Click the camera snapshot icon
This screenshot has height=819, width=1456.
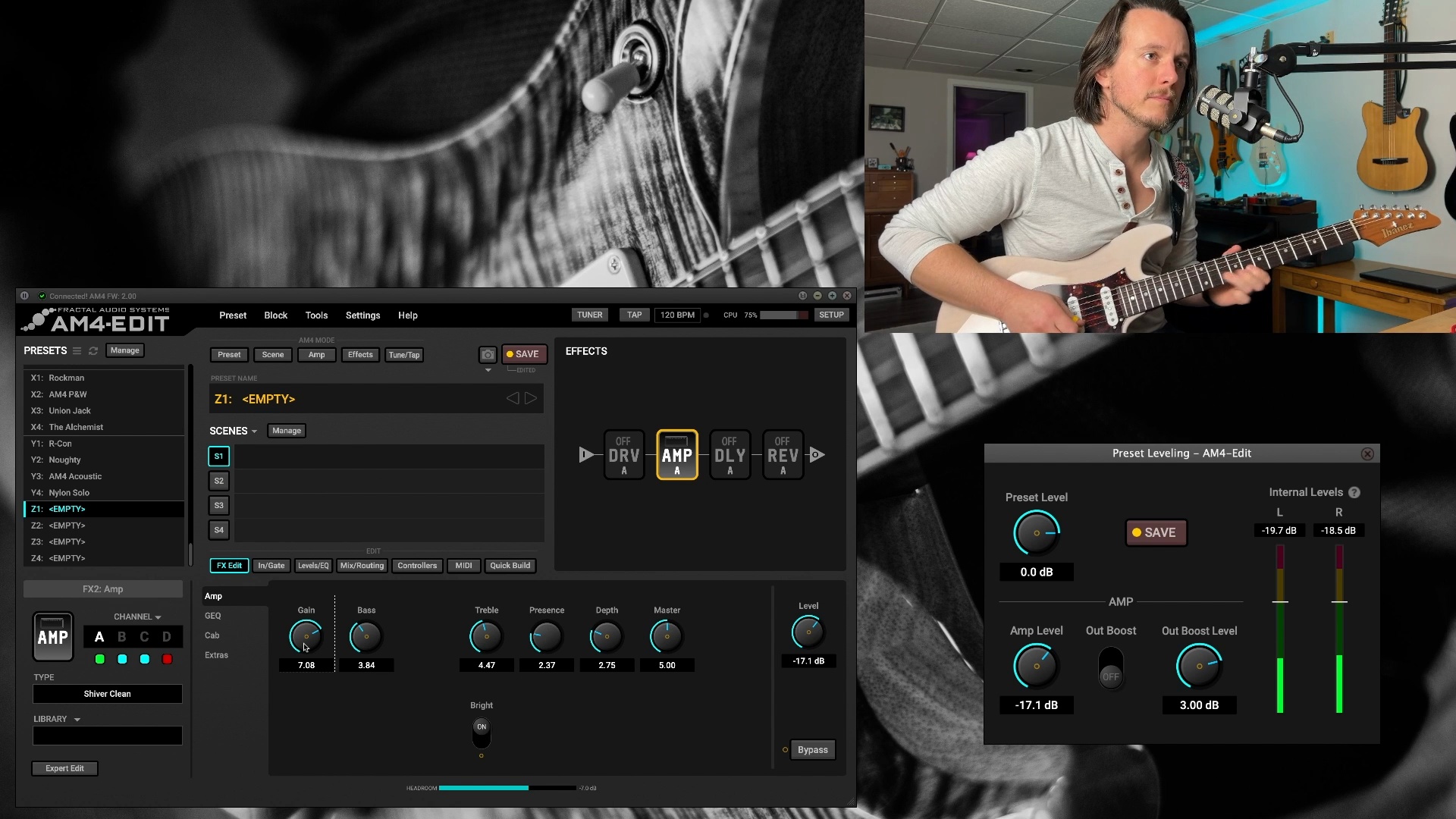(488, 355)
